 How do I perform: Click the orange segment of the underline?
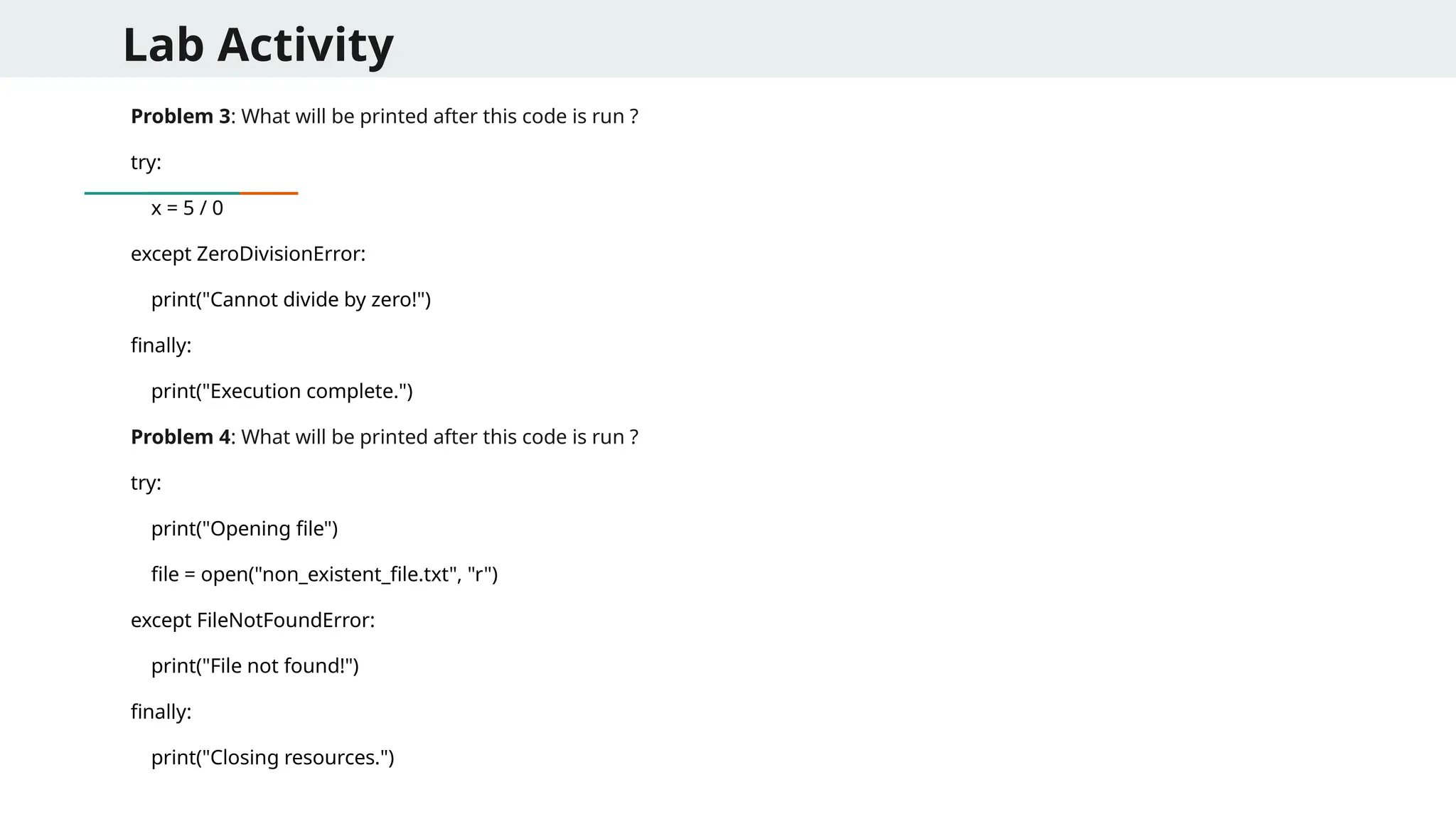click(x=269, y=193)
